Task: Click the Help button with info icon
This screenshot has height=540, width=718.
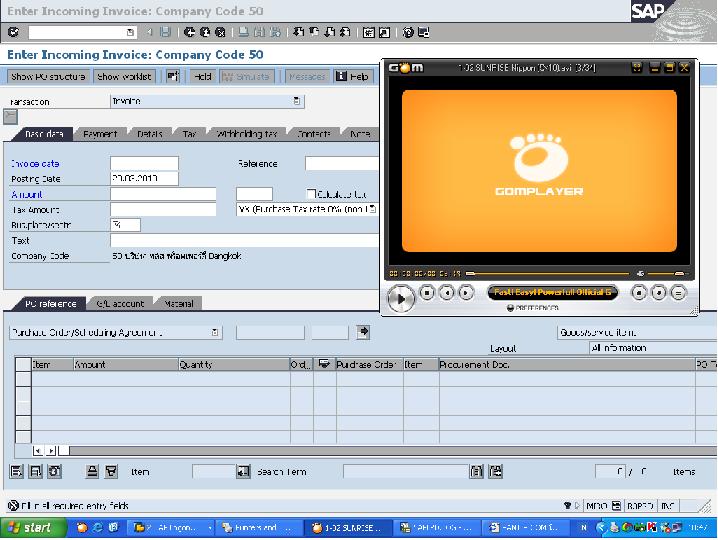Action: 353,76
